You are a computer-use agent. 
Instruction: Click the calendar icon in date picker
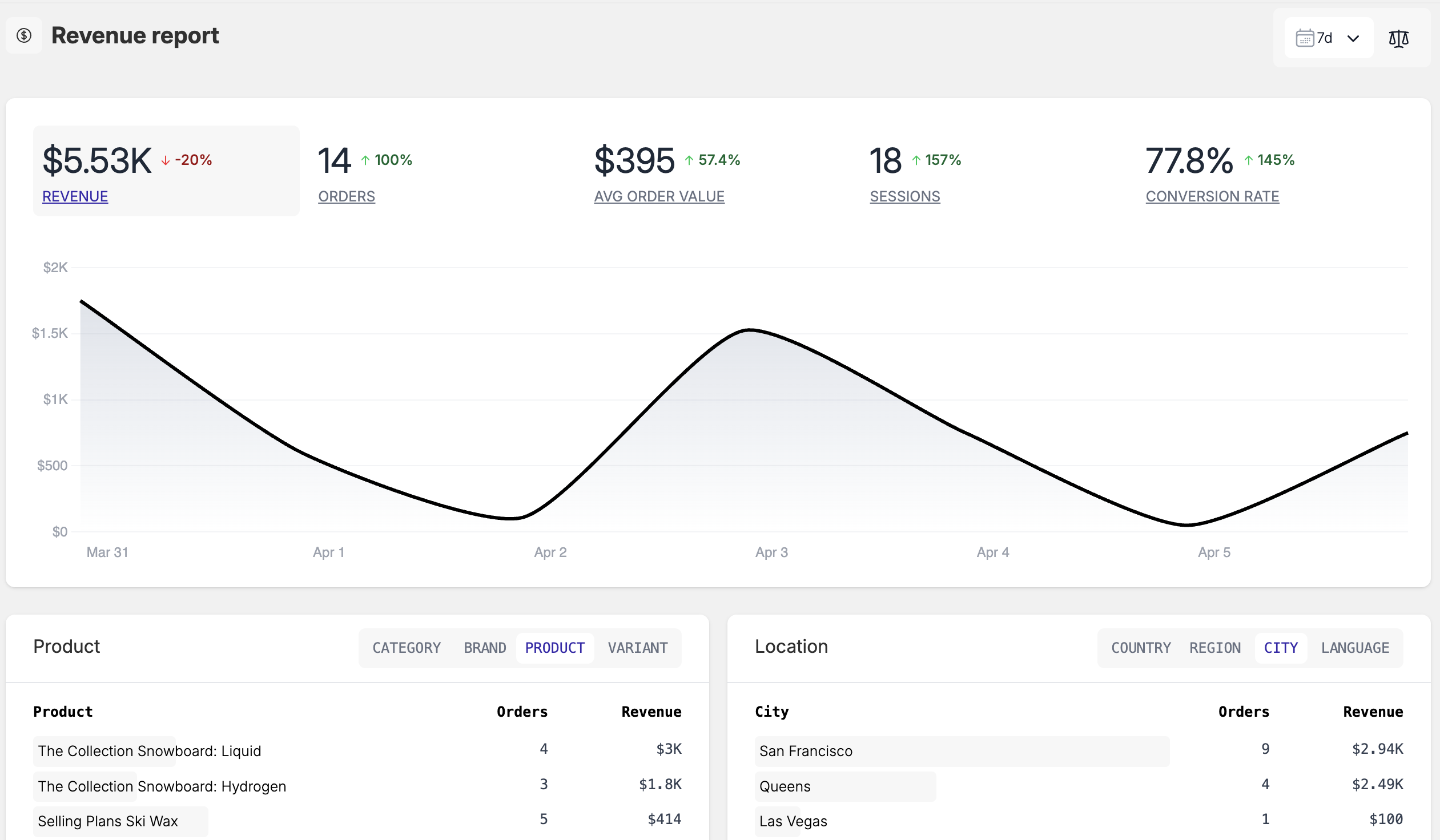[1305, 38]
